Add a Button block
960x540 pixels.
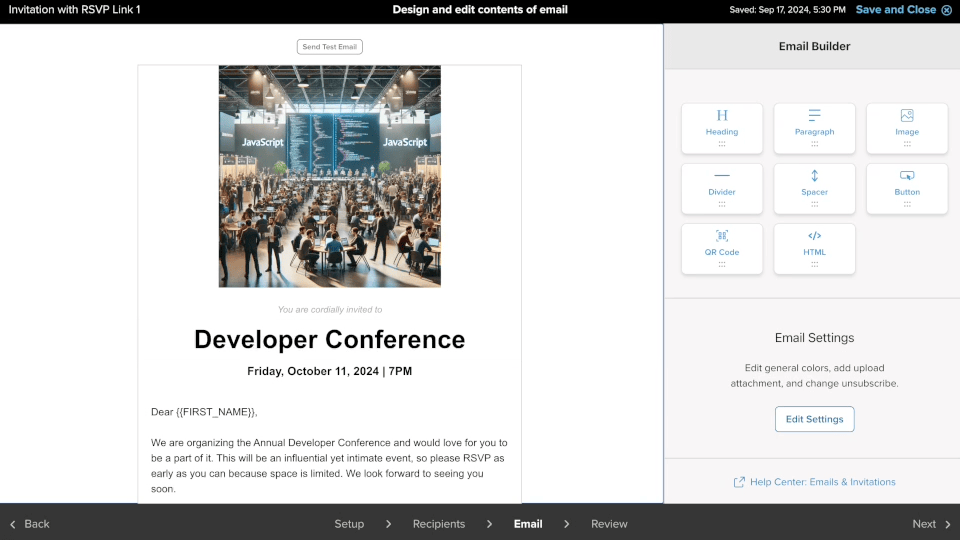click(x=907, y=189)
